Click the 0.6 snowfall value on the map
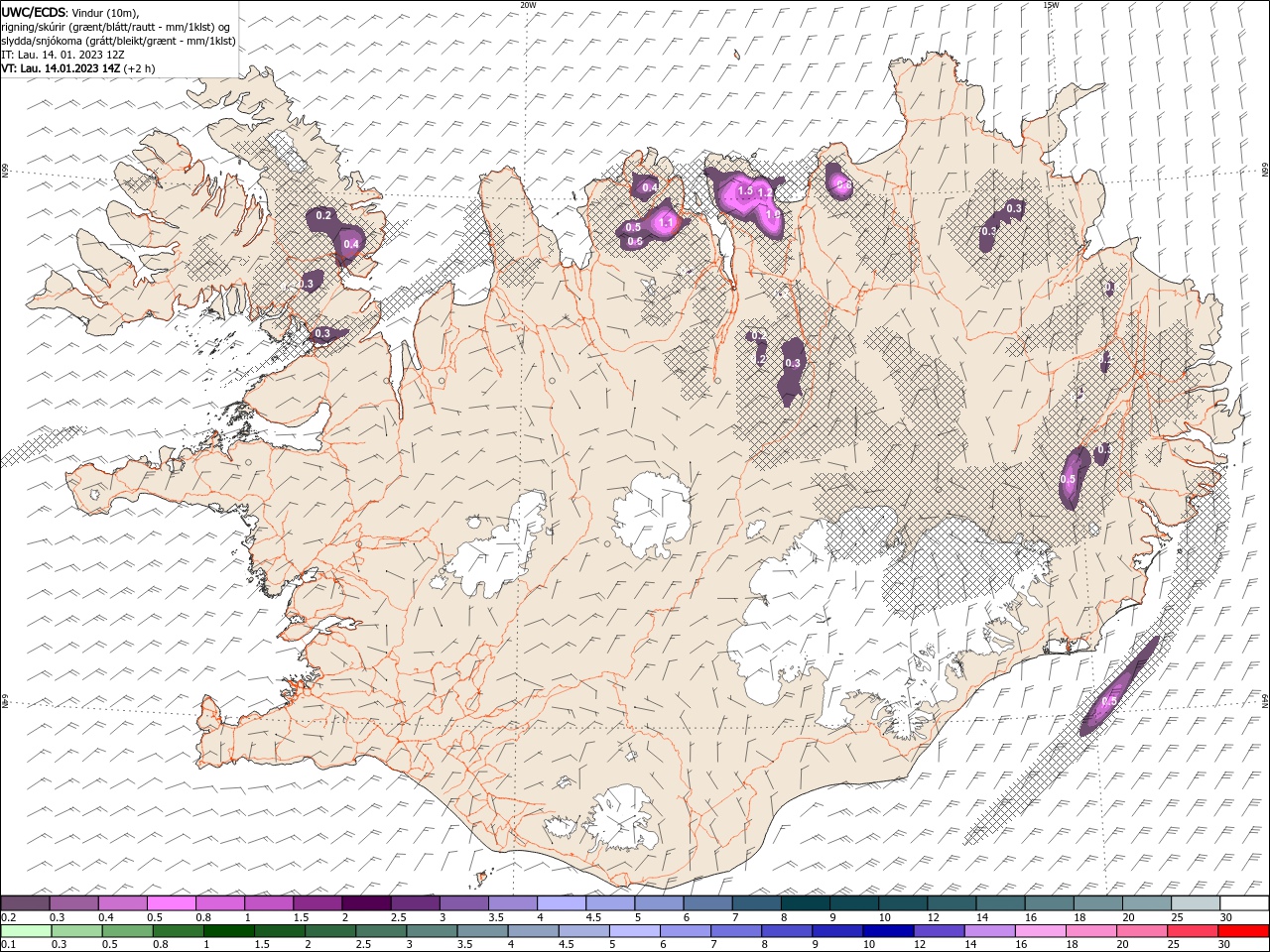 pos(635,241)
